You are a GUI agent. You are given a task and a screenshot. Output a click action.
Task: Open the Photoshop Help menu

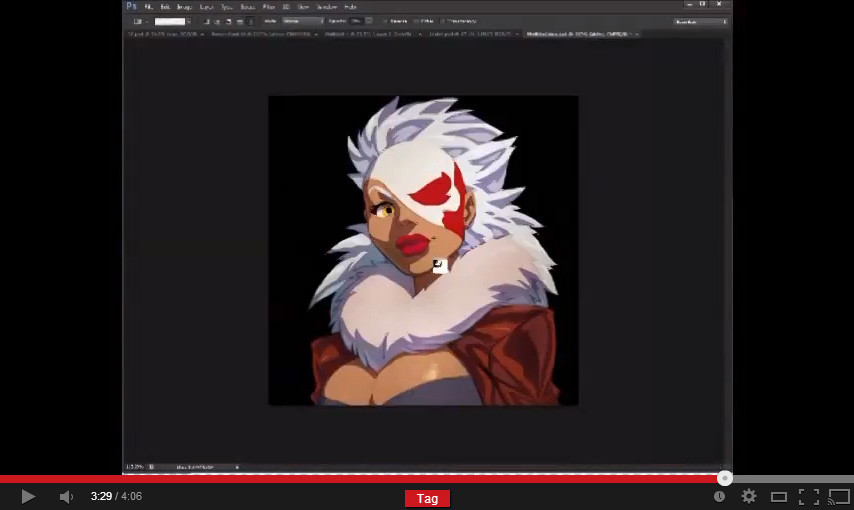[350, 7]
